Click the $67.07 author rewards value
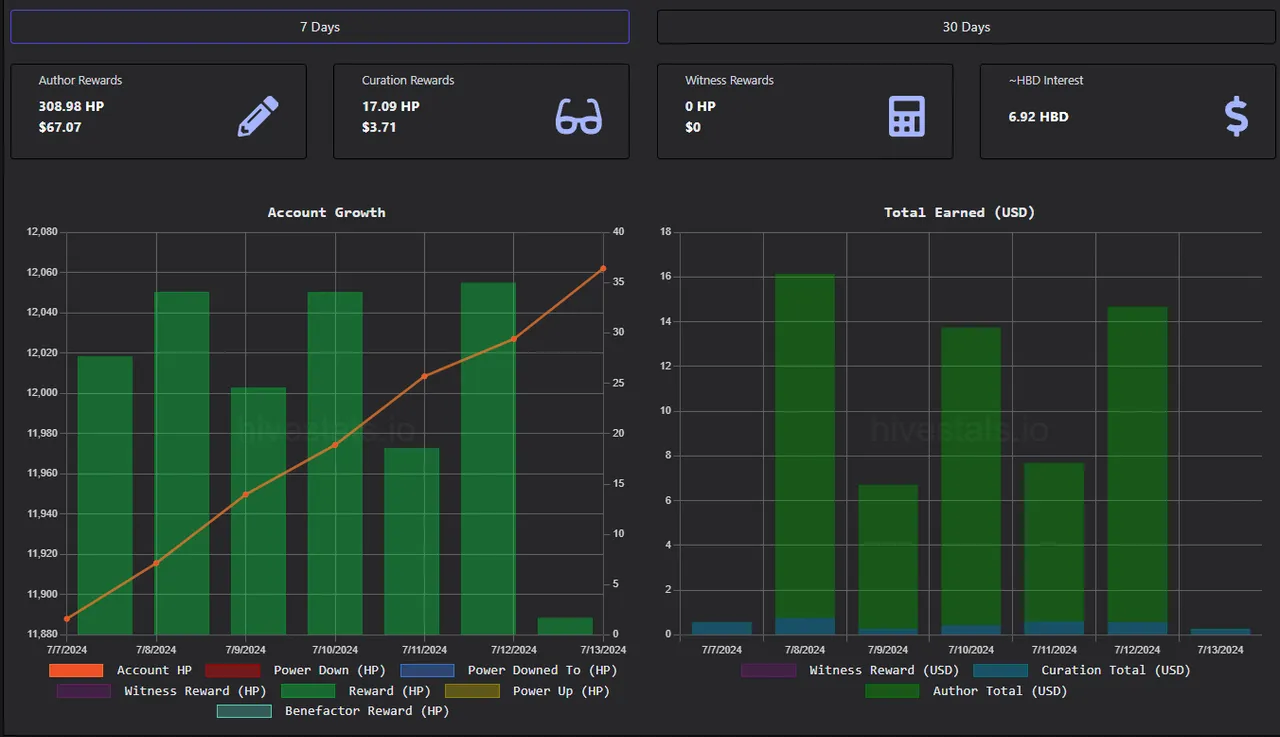Screen dimensions: 1280x737 click(60, 127)
